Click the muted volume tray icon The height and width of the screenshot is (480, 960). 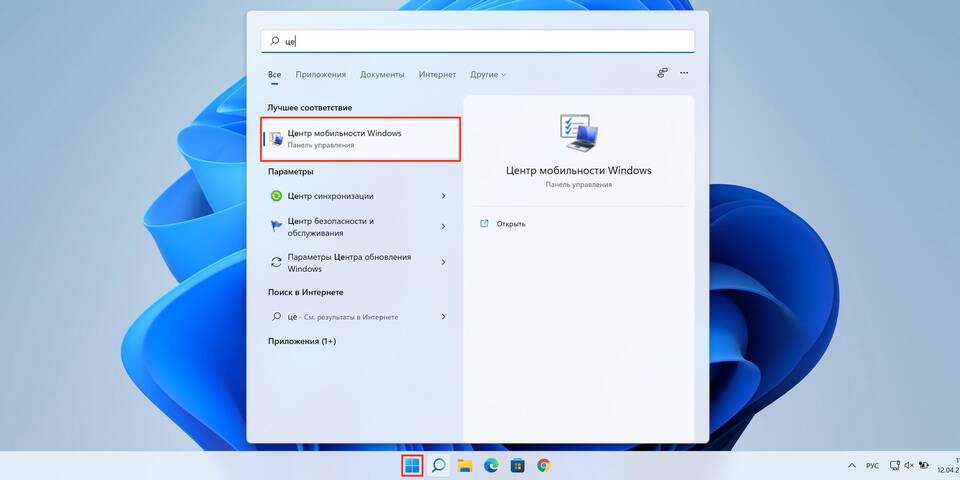[909, 466]
